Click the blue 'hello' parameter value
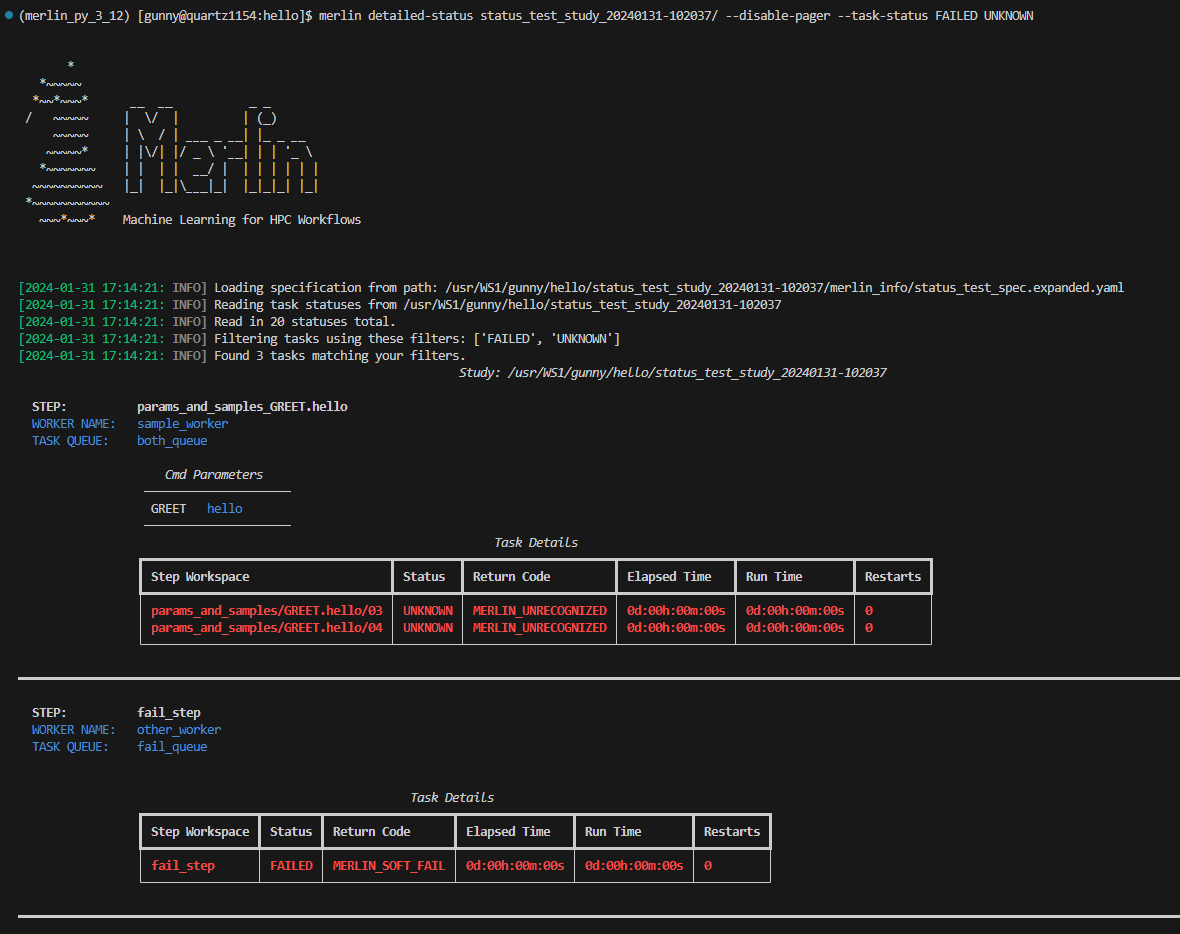Screen dimensions: 1180x934 (224, 509)
